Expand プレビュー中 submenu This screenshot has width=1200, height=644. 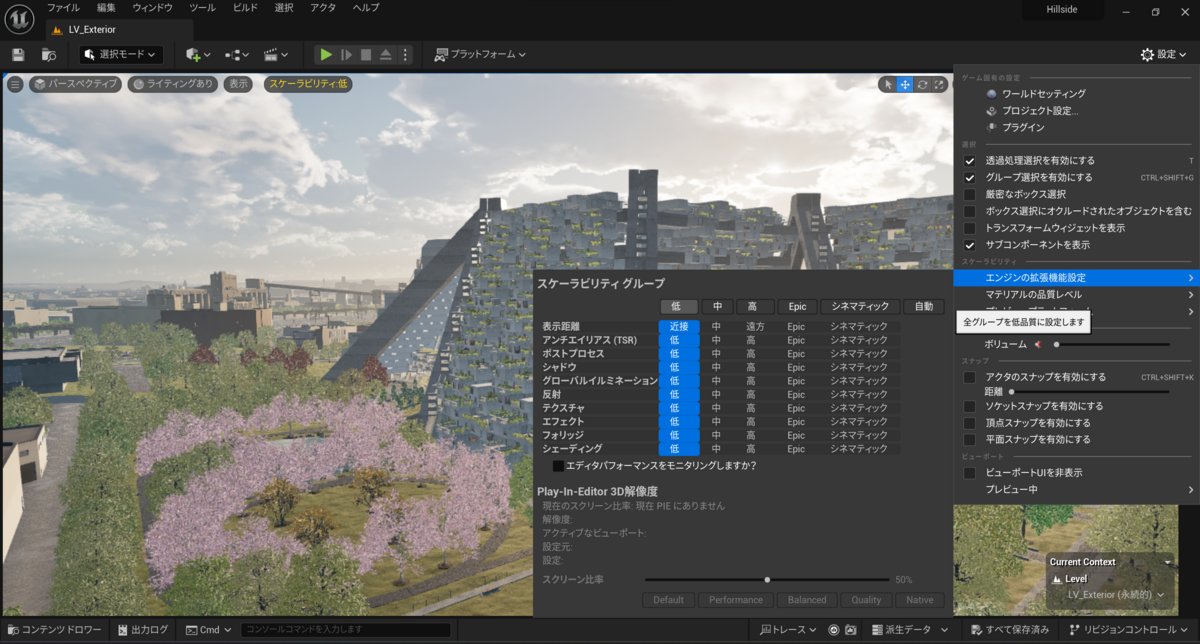point(1075,489)
